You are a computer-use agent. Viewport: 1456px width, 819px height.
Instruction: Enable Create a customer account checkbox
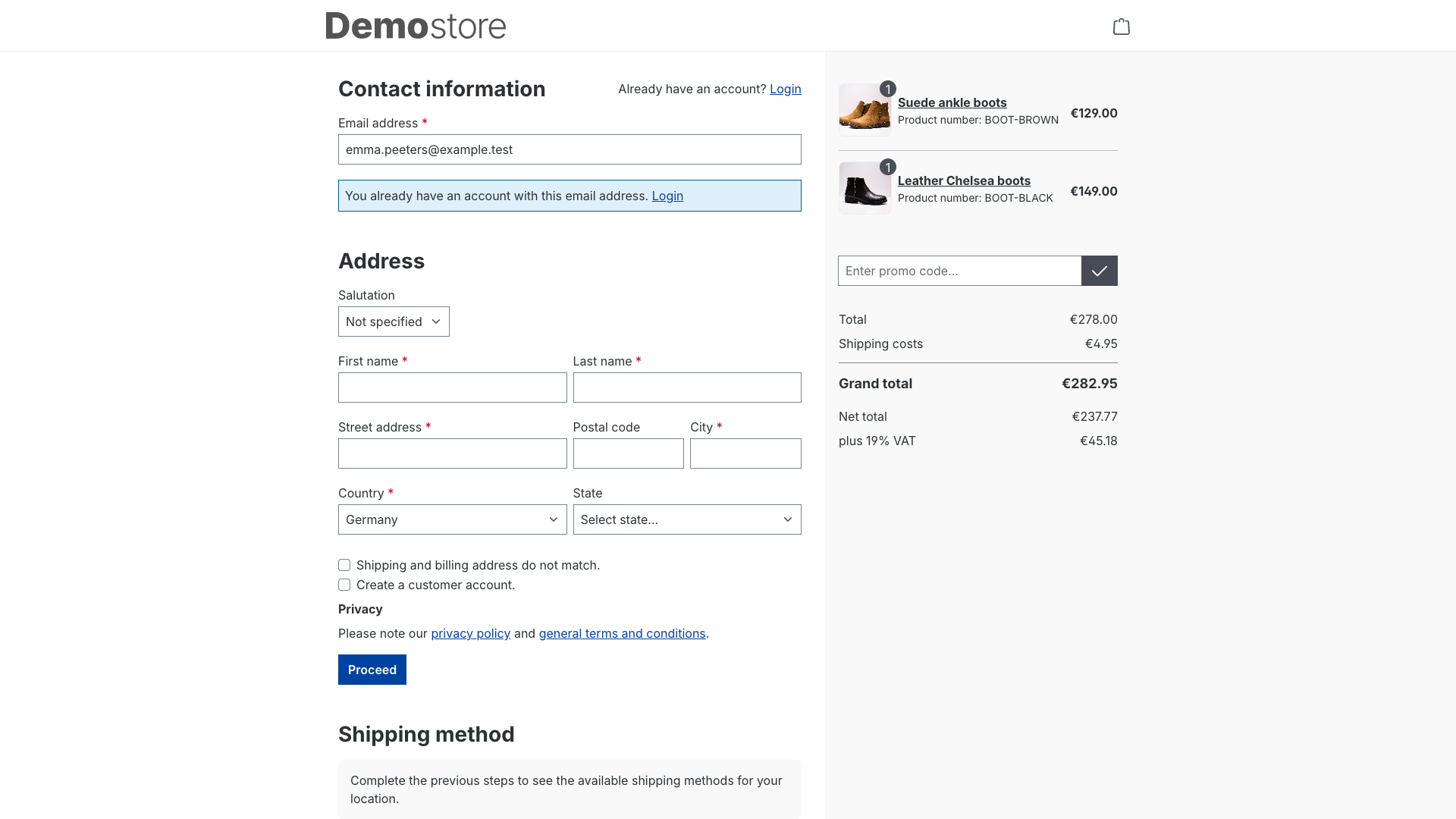(x=344, y=585)
